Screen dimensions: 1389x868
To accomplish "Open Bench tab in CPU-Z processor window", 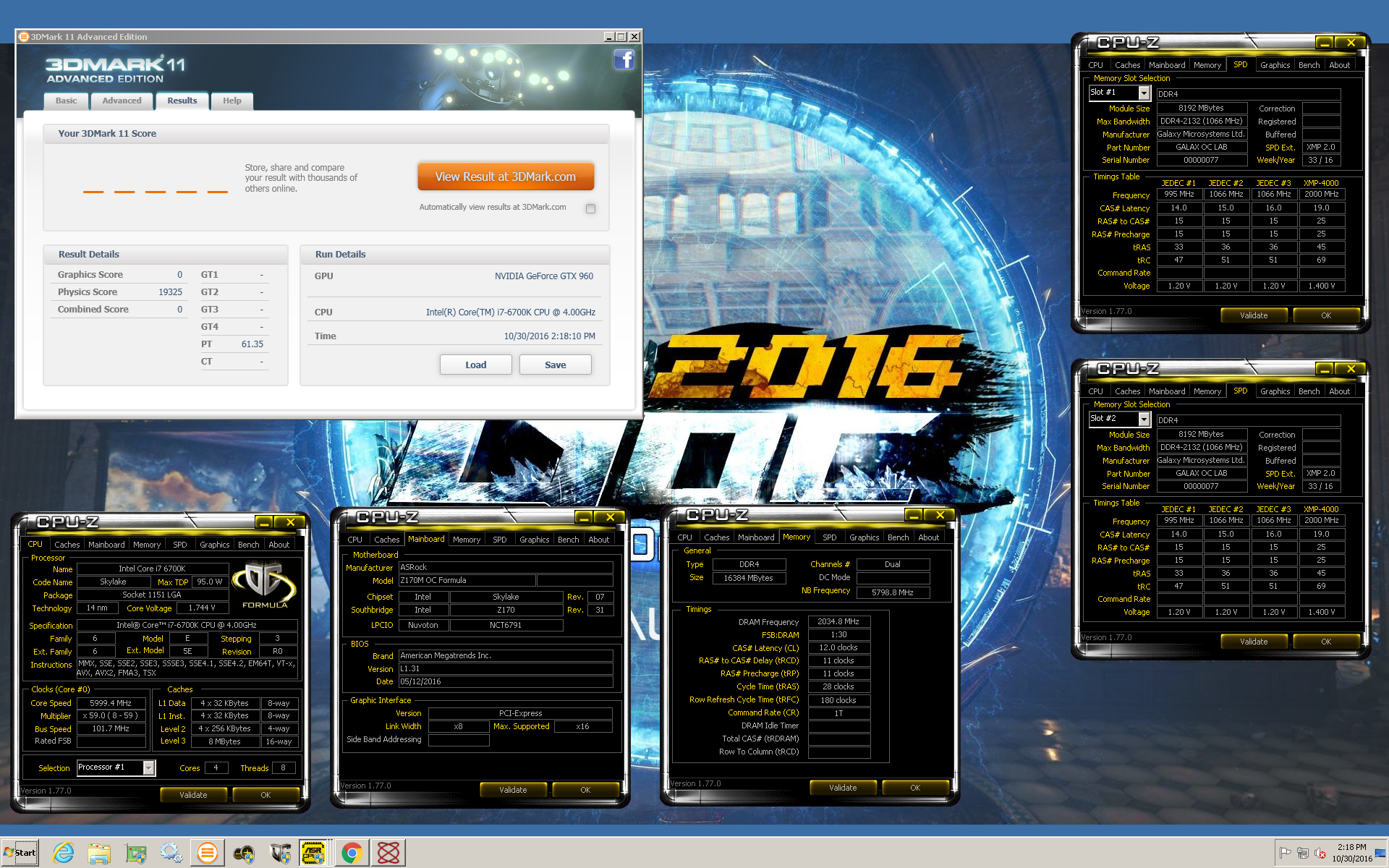I will click(248, 545).
